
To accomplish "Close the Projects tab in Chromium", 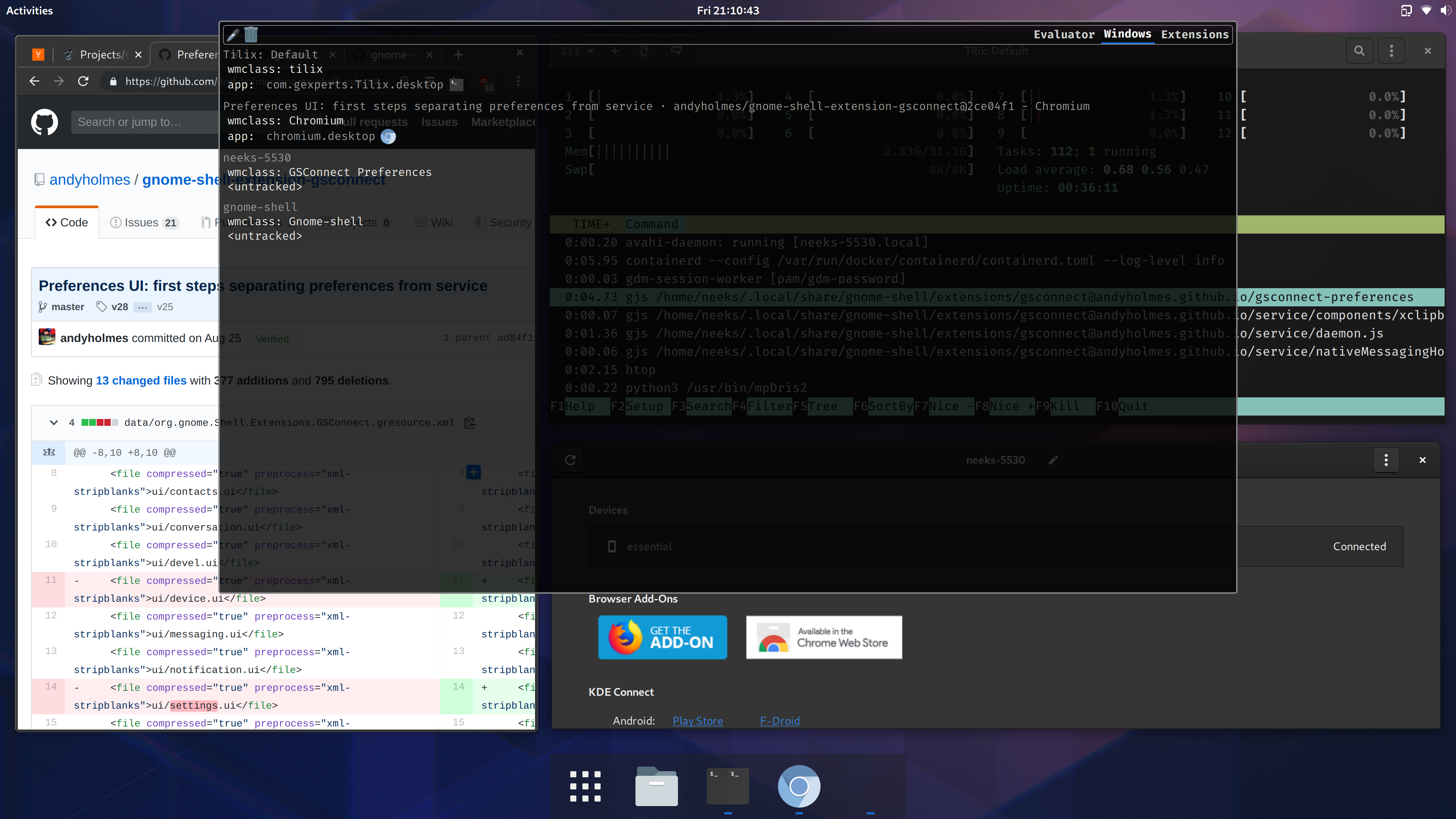I will tap(138, 55).
